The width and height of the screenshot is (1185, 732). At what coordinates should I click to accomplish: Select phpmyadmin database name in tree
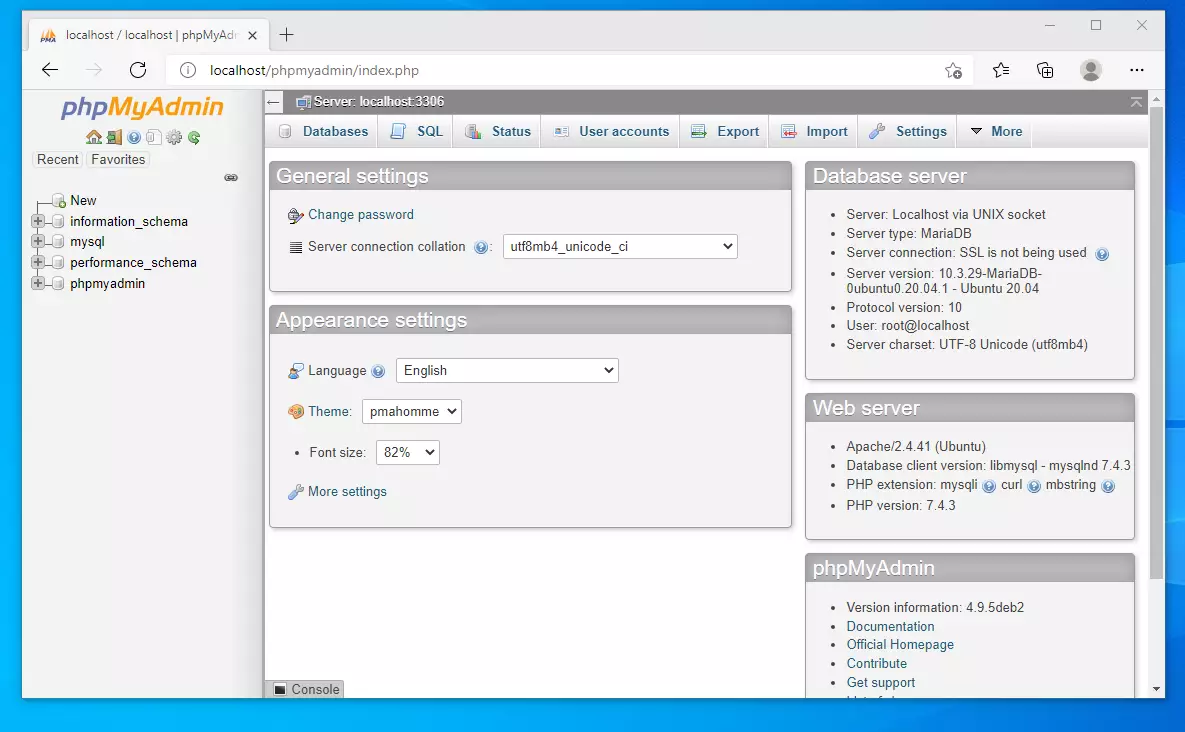[107, 283]
